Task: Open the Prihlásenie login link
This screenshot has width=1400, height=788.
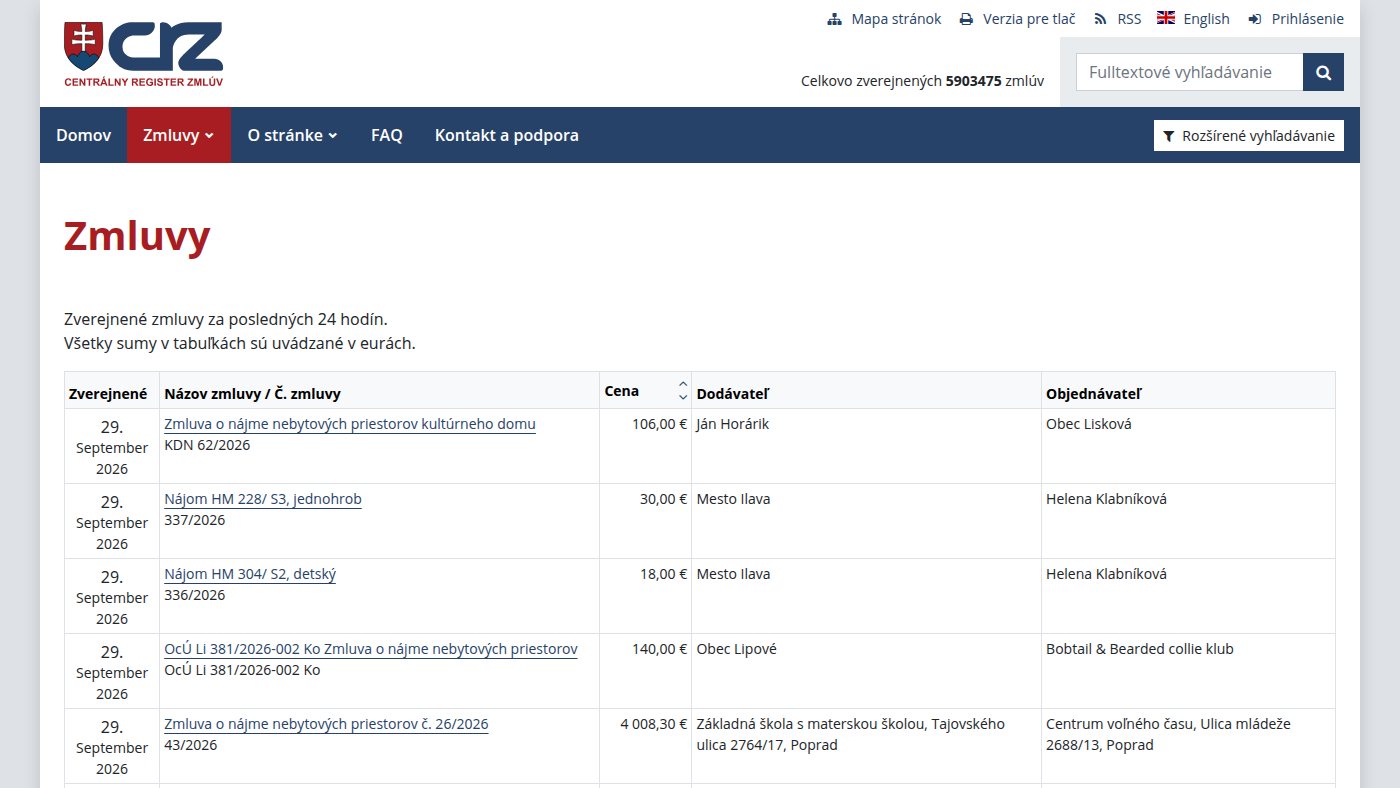Action: click(1308, 19)
